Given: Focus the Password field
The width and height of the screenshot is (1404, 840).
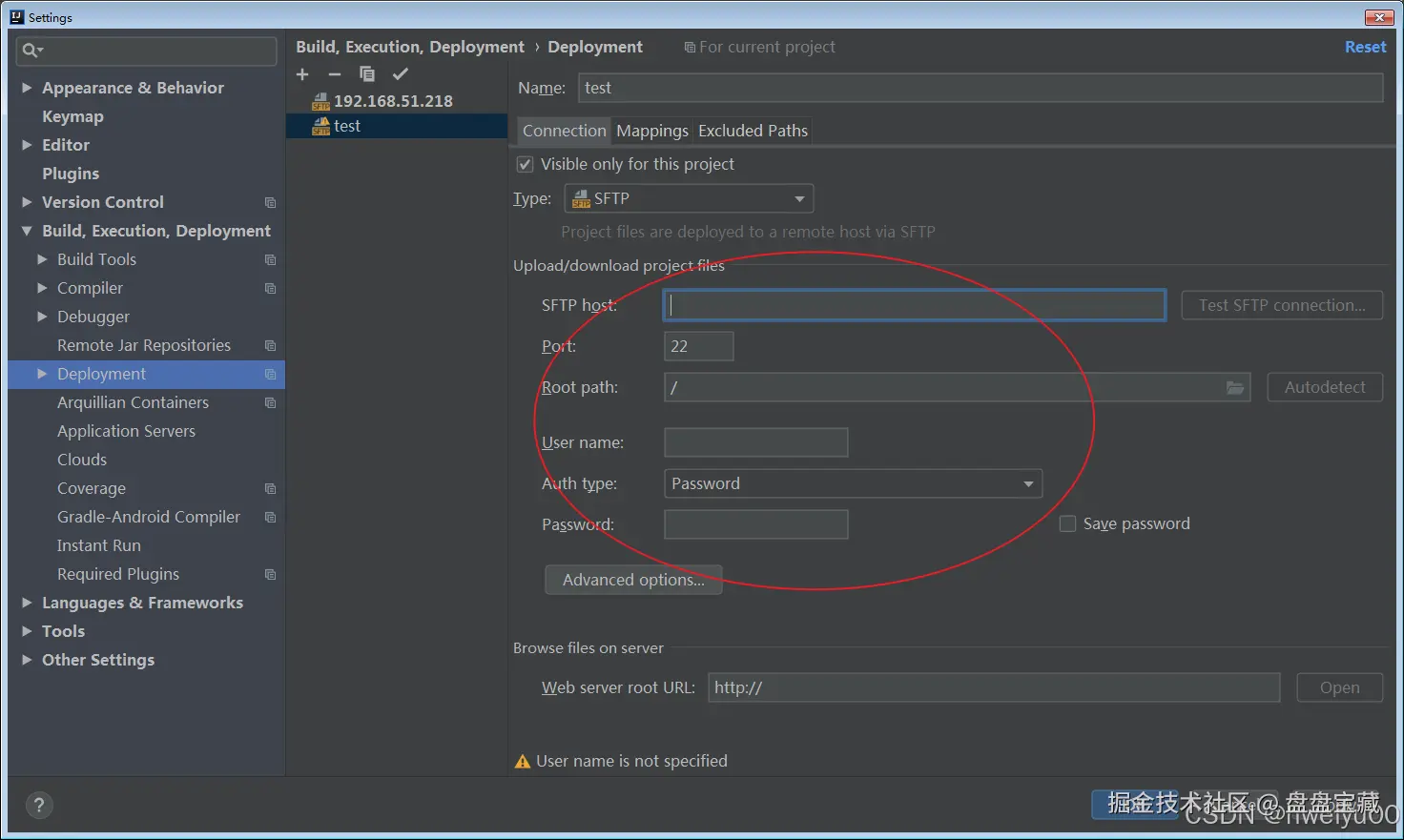Looking at the screenshot, I should 755,524.
